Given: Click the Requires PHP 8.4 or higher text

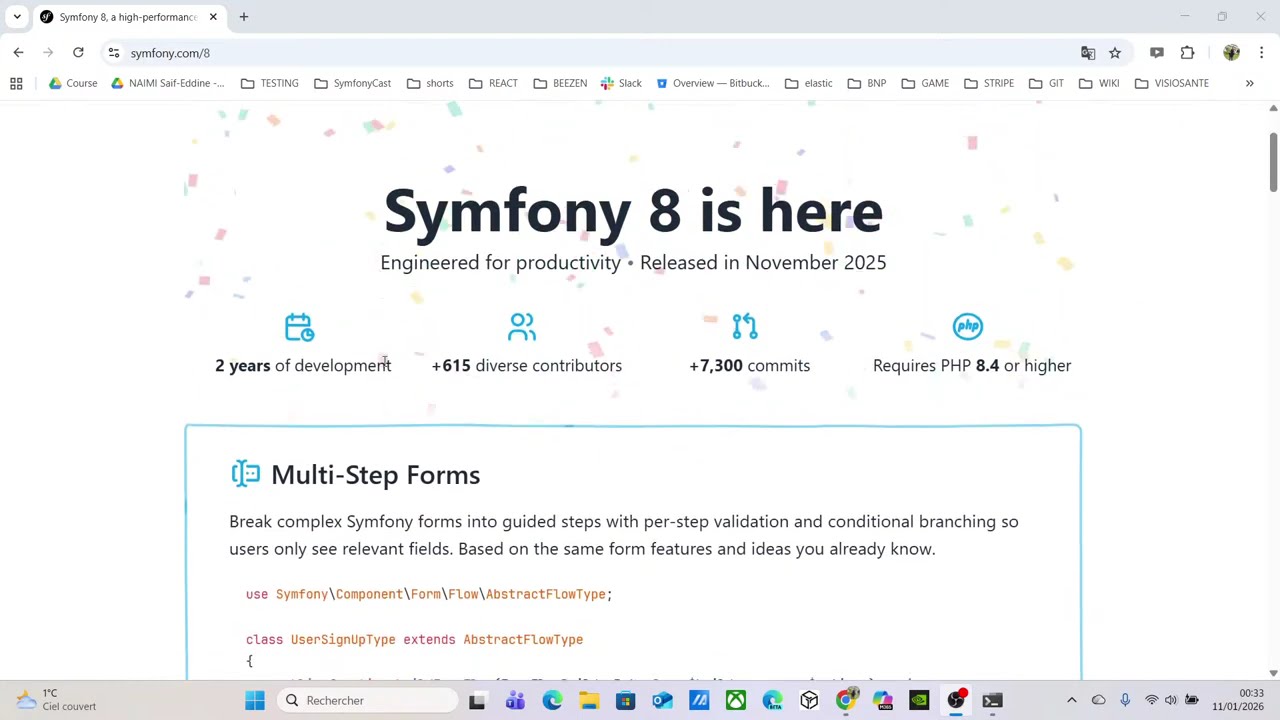Looking at the screenshot, I should [x=972, y=365].
